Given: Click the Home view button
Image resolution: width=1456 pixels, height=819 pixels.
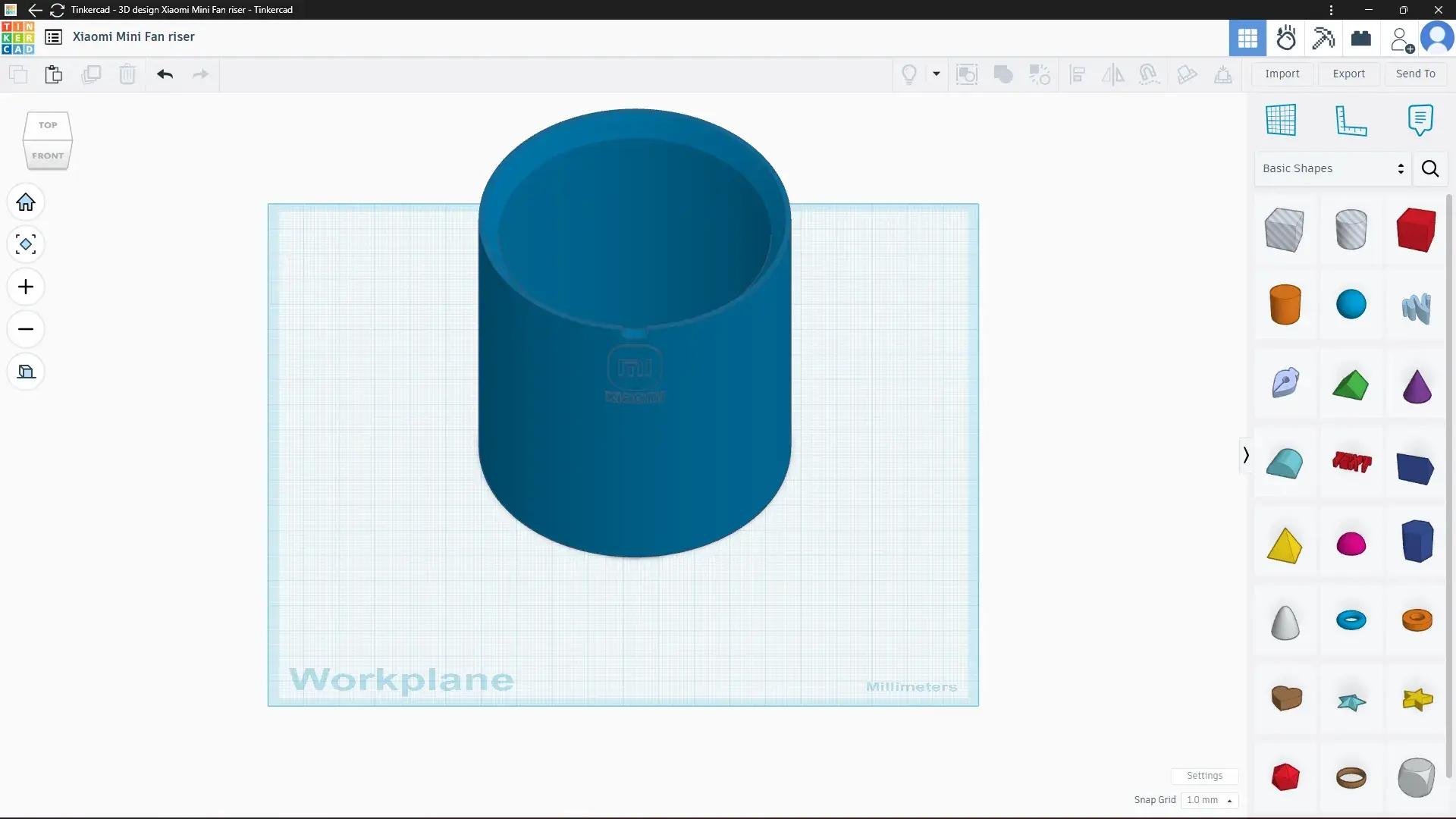Looking at the screenshot, I should pyautogui.click(x=26, y=202).
